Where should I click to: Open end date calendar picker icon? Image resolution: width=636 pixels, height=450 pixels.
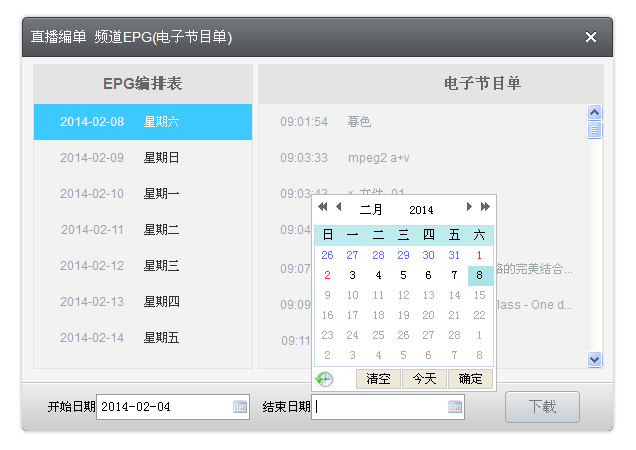pos(455,407)
